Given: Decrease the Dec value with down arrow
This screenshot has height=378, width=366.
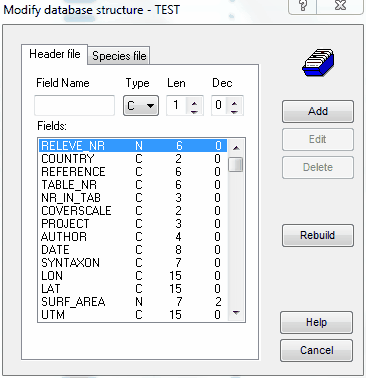Looking at the screenshot, I should [x=234, y=110].
